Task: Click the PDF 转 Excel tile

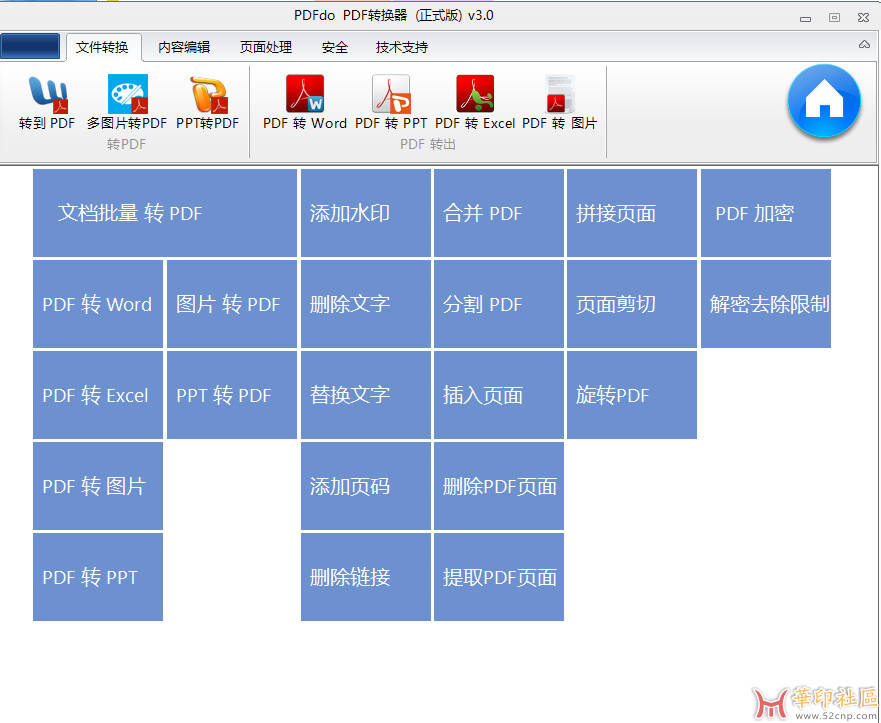Action: (98, 395)
